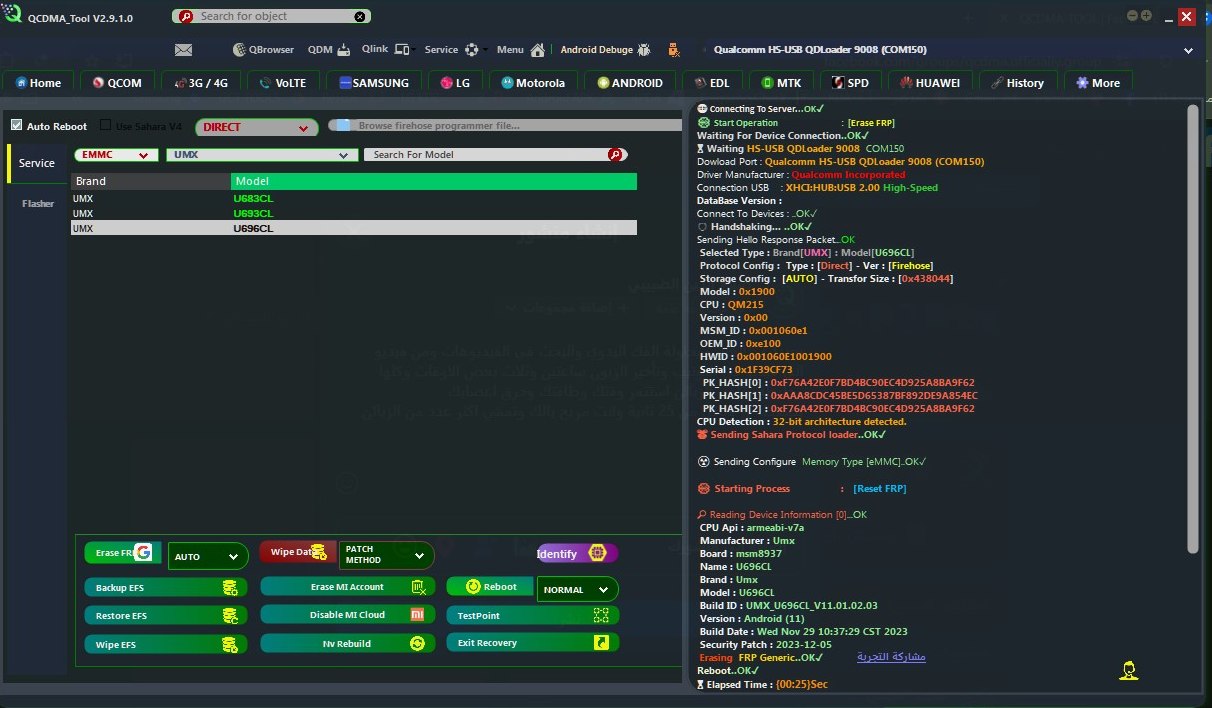Click the red search icon in object search
The height and width of the screenshot is (708, 1212).
(x=185, y=16)
